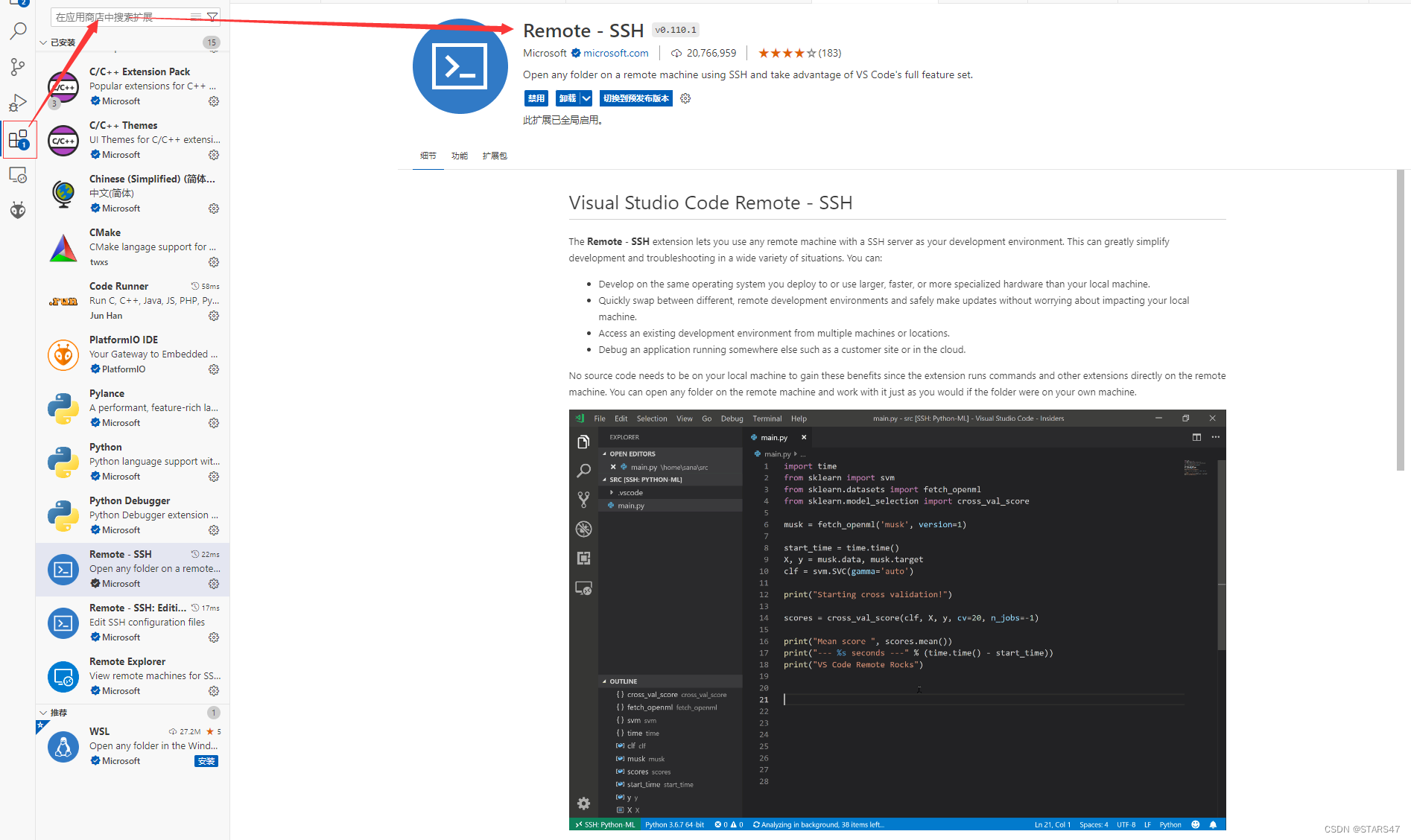Screen dimensions: 1411x840
Task: Click the install count cloud icon
Action: point(676,54)
